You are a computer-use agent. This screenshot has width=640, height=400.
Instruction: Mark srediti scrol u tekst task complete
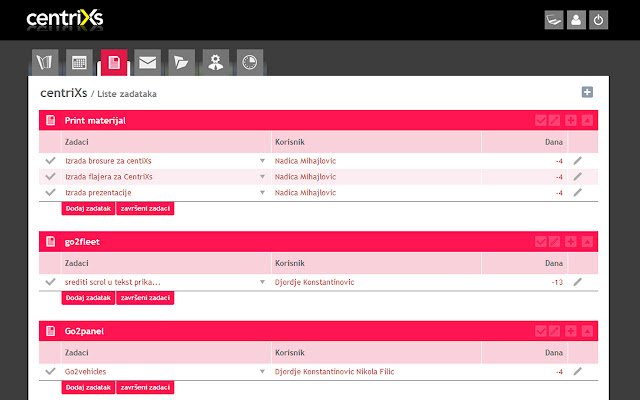click(50, 282)
